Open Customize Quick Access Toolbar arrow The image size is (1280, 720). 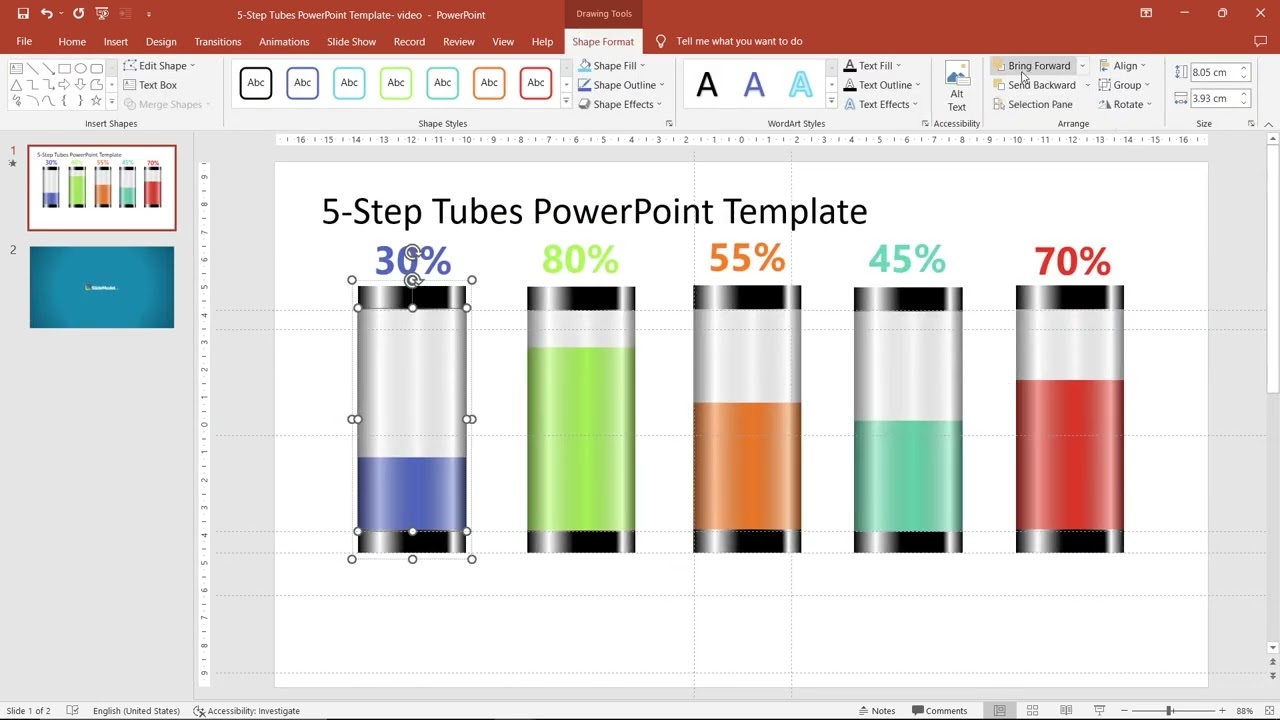(x=149, y=15)
